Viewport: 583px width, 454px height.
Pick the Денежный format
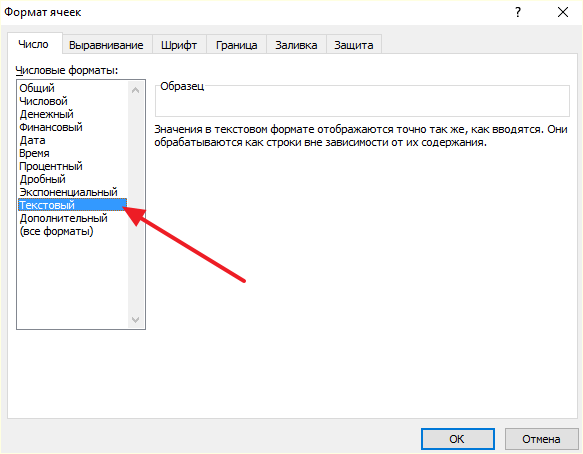[46, 114]
